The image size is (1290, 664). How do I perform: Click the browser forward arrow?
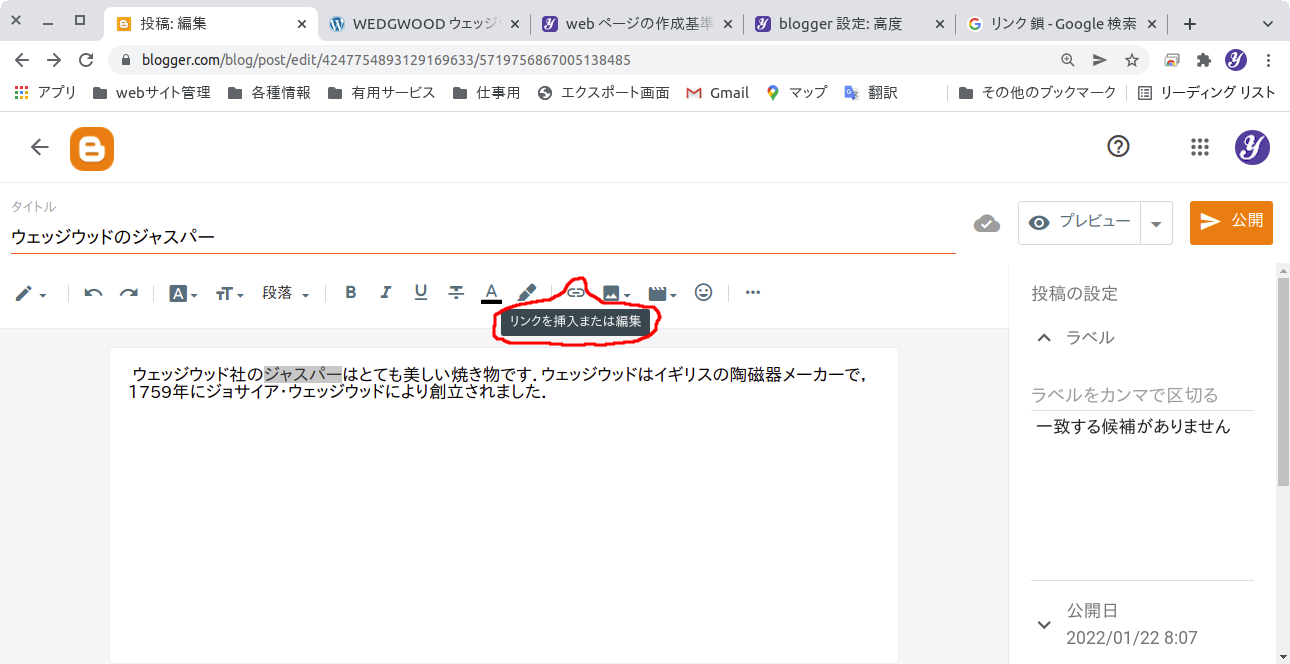[54, 60]
